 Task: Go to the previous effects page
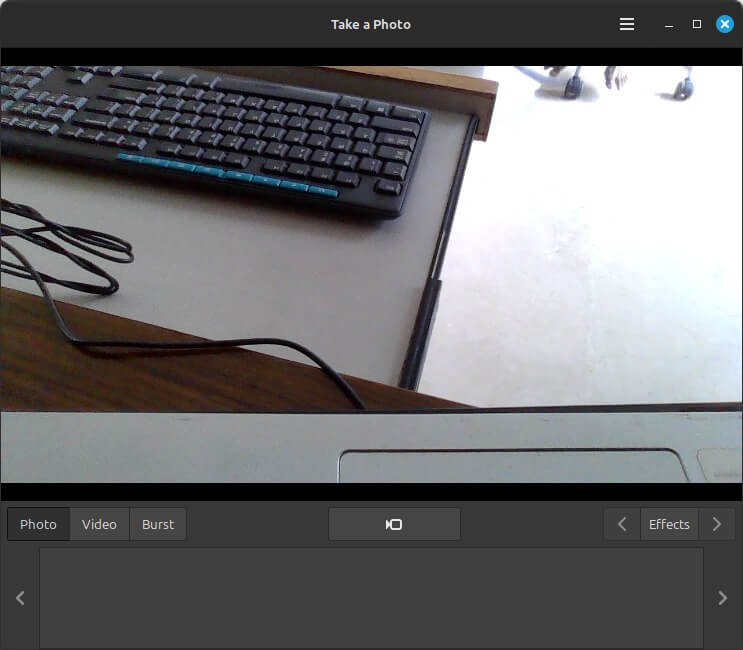(622, 524)
